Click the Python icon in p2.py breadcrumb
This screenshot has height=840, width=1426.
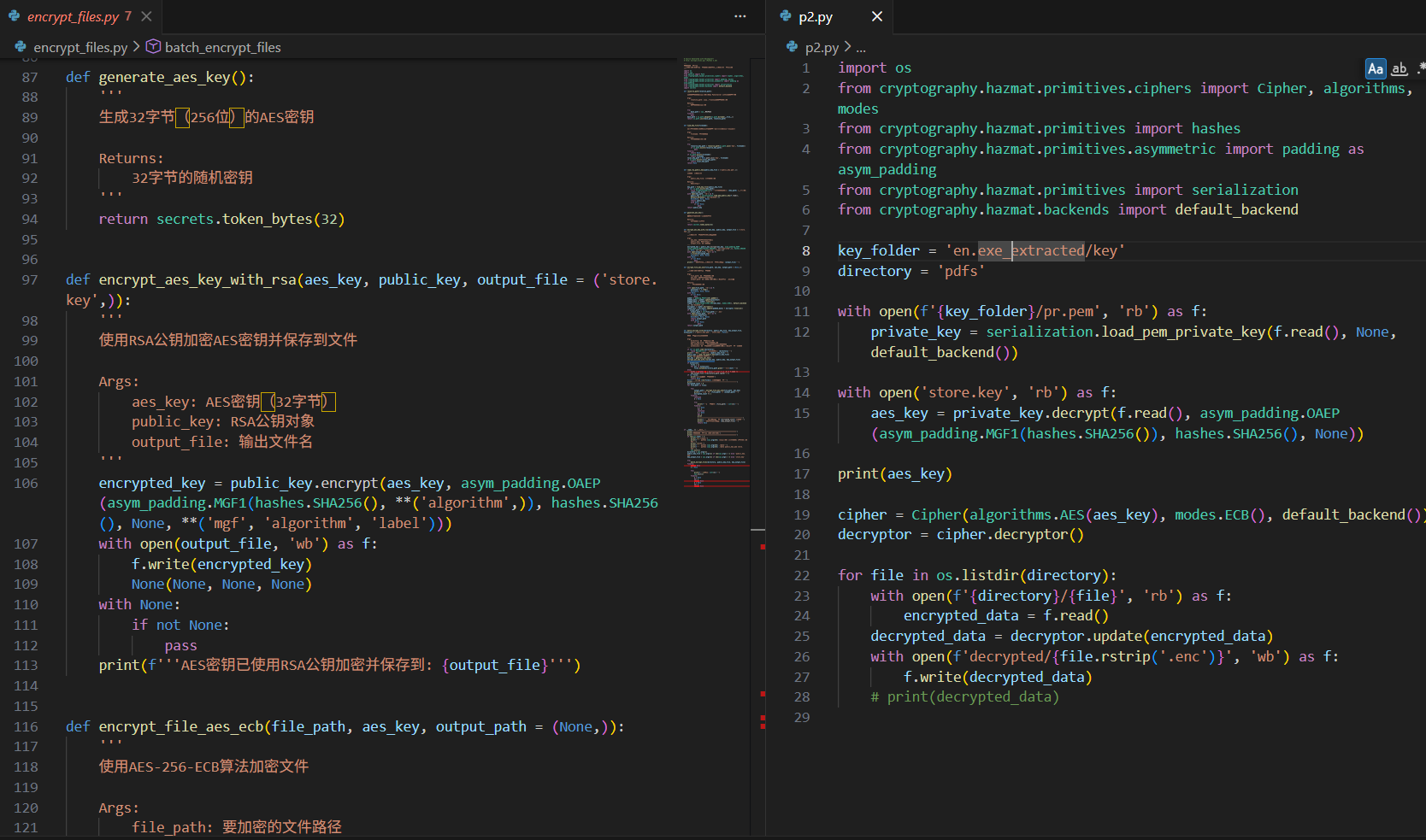tap(793, 47)
